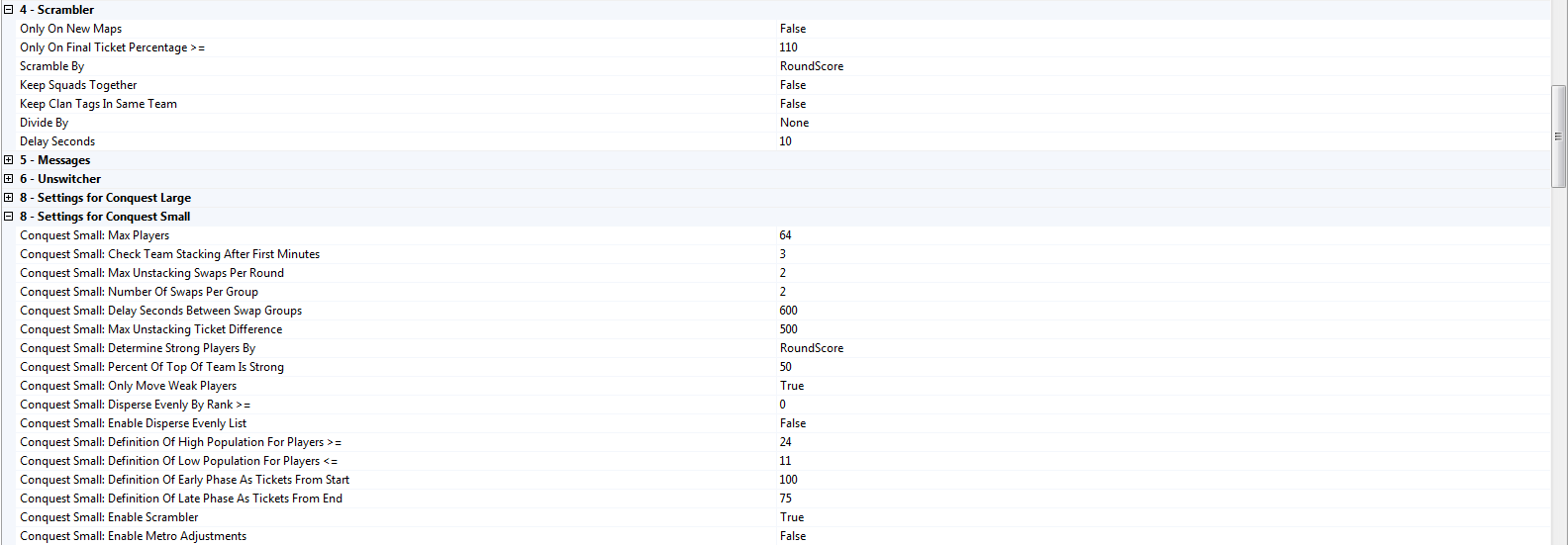Select the Only Move Weak Players row label
This screenshot has width=1568, height=545.
tap(128, 386)
